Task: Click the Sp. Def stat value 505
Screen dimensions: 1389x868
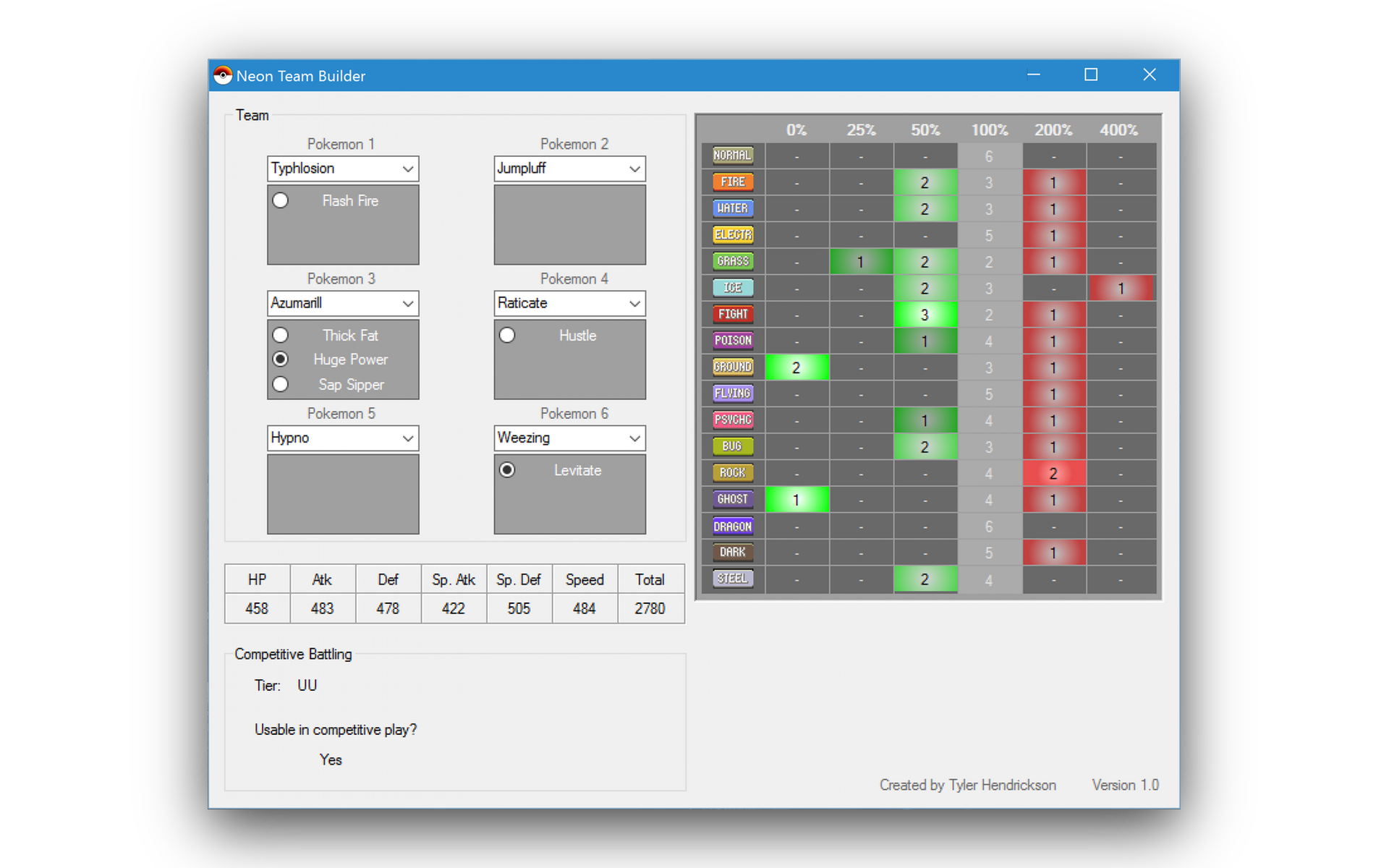Action: click(519, 608)
